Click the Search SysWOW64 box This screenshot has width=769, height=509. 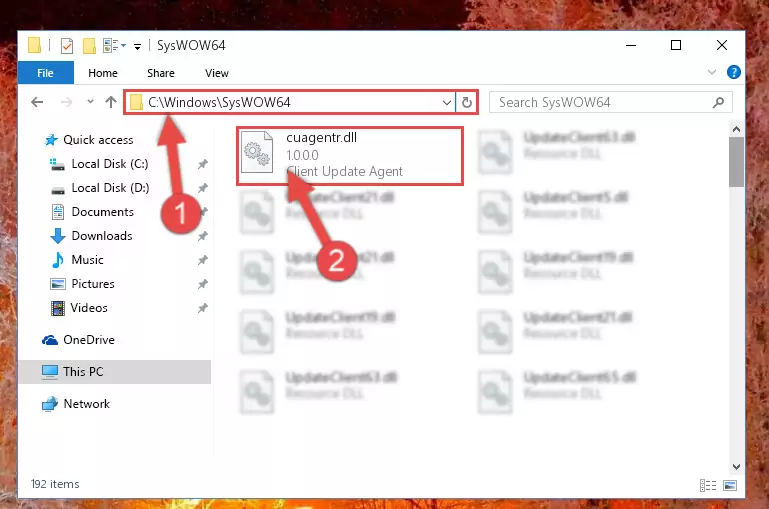click(x=611, y=102)
